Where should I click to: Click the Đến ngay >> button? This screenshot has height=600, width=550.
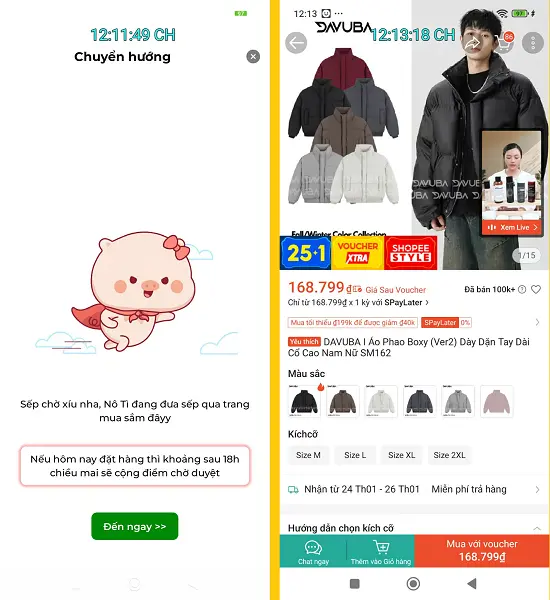tap(135, 527)
